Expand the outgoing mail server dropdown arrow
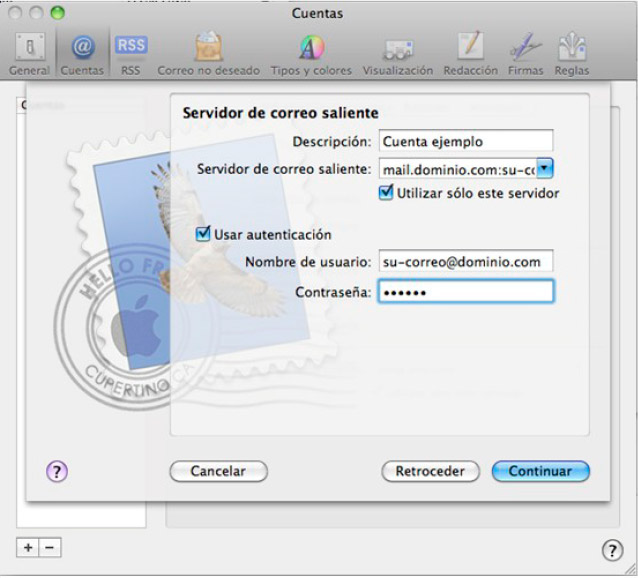The image size is (638, 578). [x=545, y=168]
